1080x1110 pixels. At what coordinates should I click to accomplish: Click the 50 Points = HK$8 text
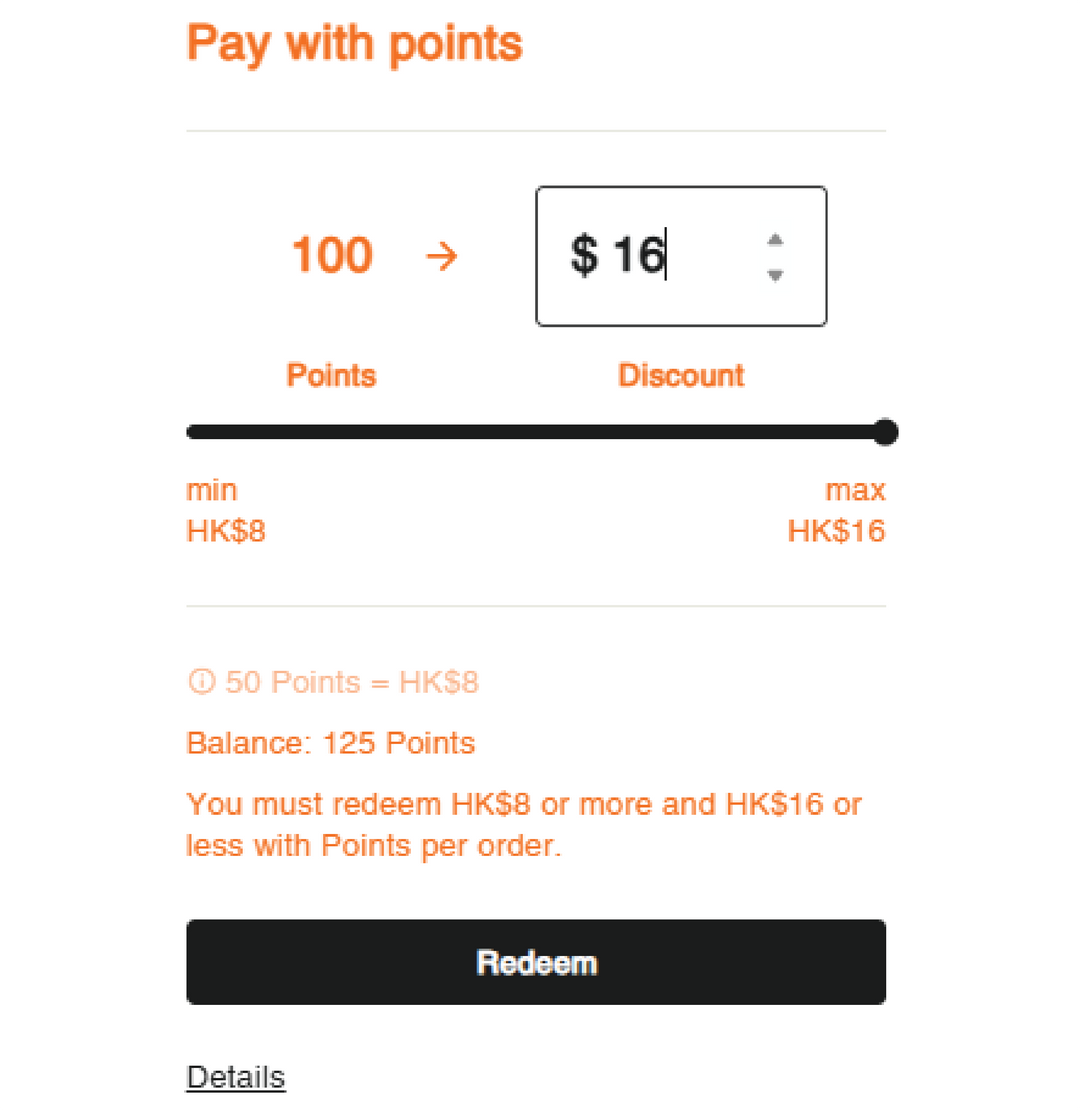(x=352, y=683)
